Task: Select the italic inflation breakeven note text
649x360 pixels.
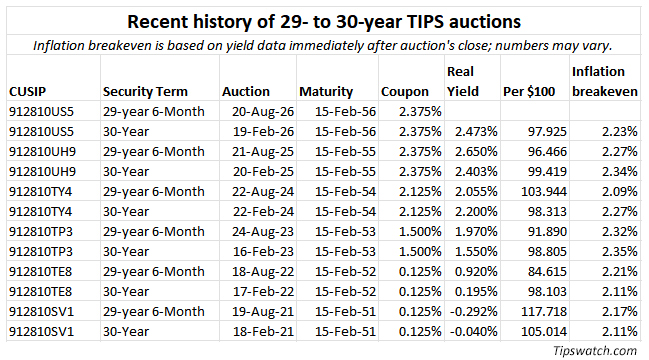Action: (322, 45)
